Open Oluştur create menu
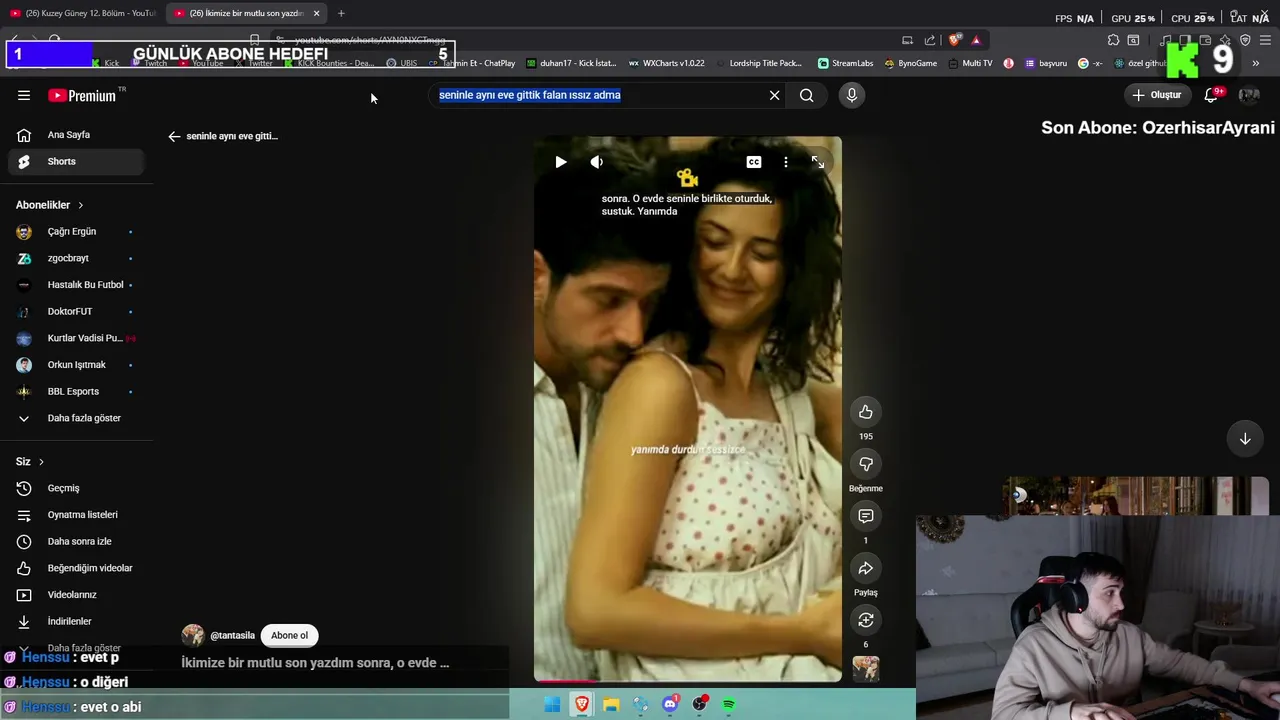The image size is (1280, 720). click(x=1156, y=95)
